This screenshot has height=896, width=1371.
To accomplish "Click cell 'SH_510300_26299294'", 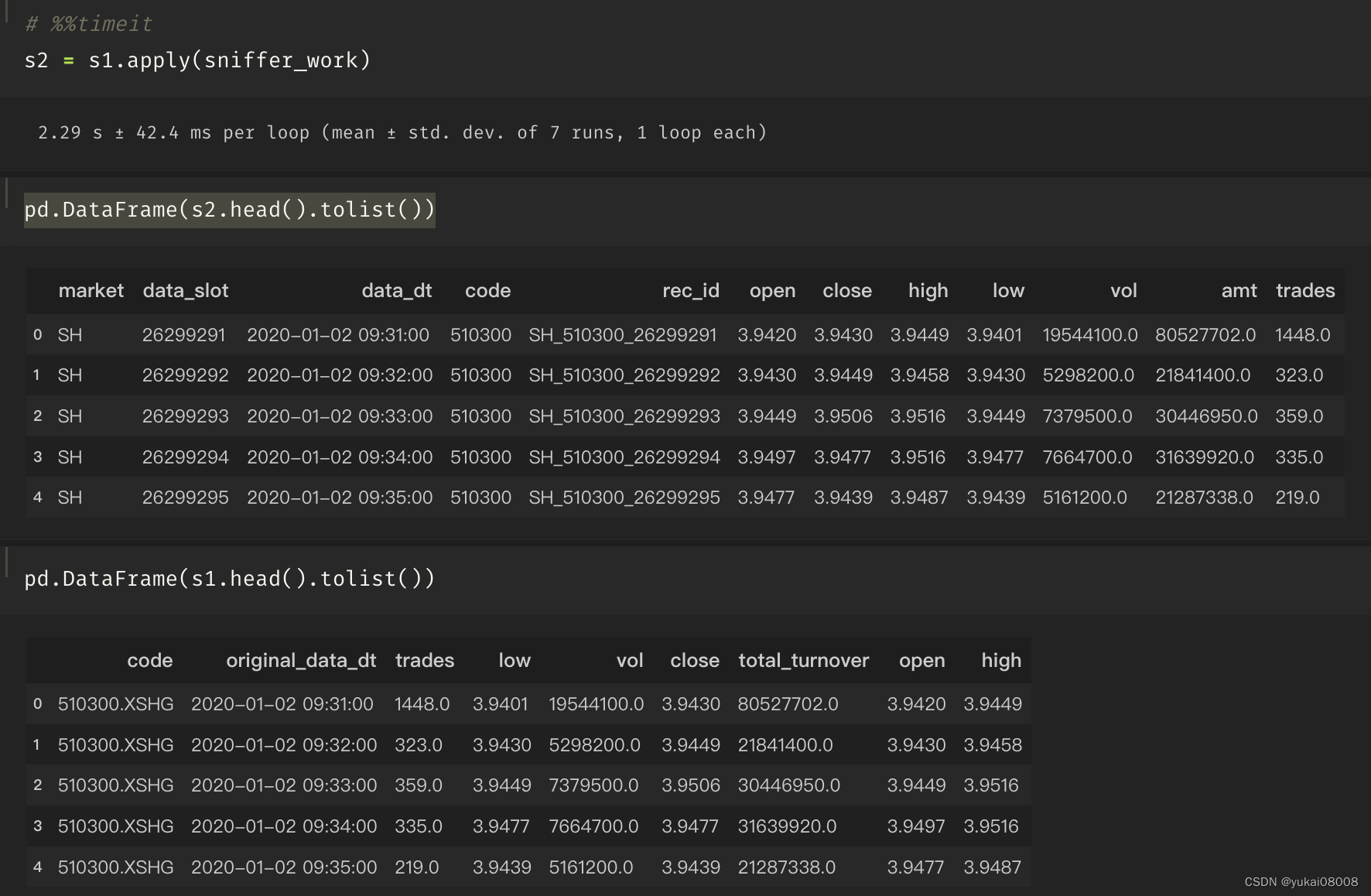I will click(x=624, y=457).
